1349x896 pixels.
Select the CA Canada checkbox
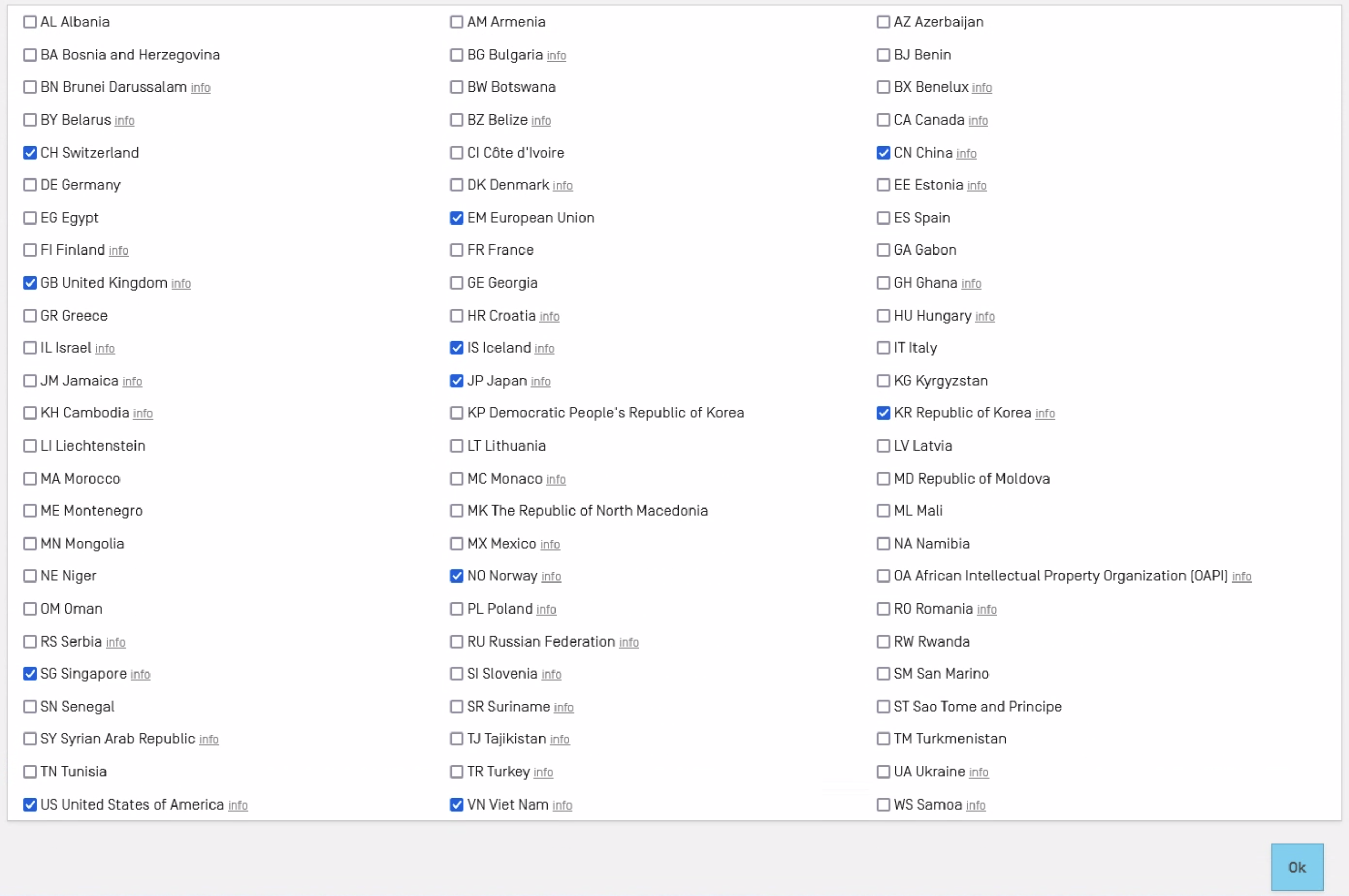tap(883, 120)
